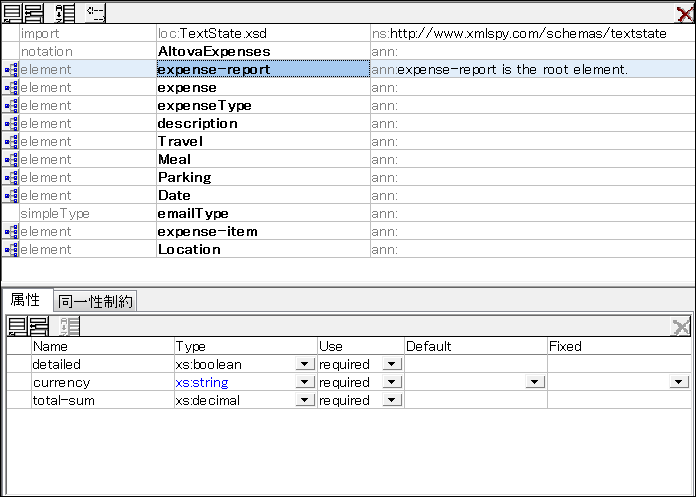This screenshot has width=696, height=497.
Task: Open content model icon for description element
Action: [11, 124]
